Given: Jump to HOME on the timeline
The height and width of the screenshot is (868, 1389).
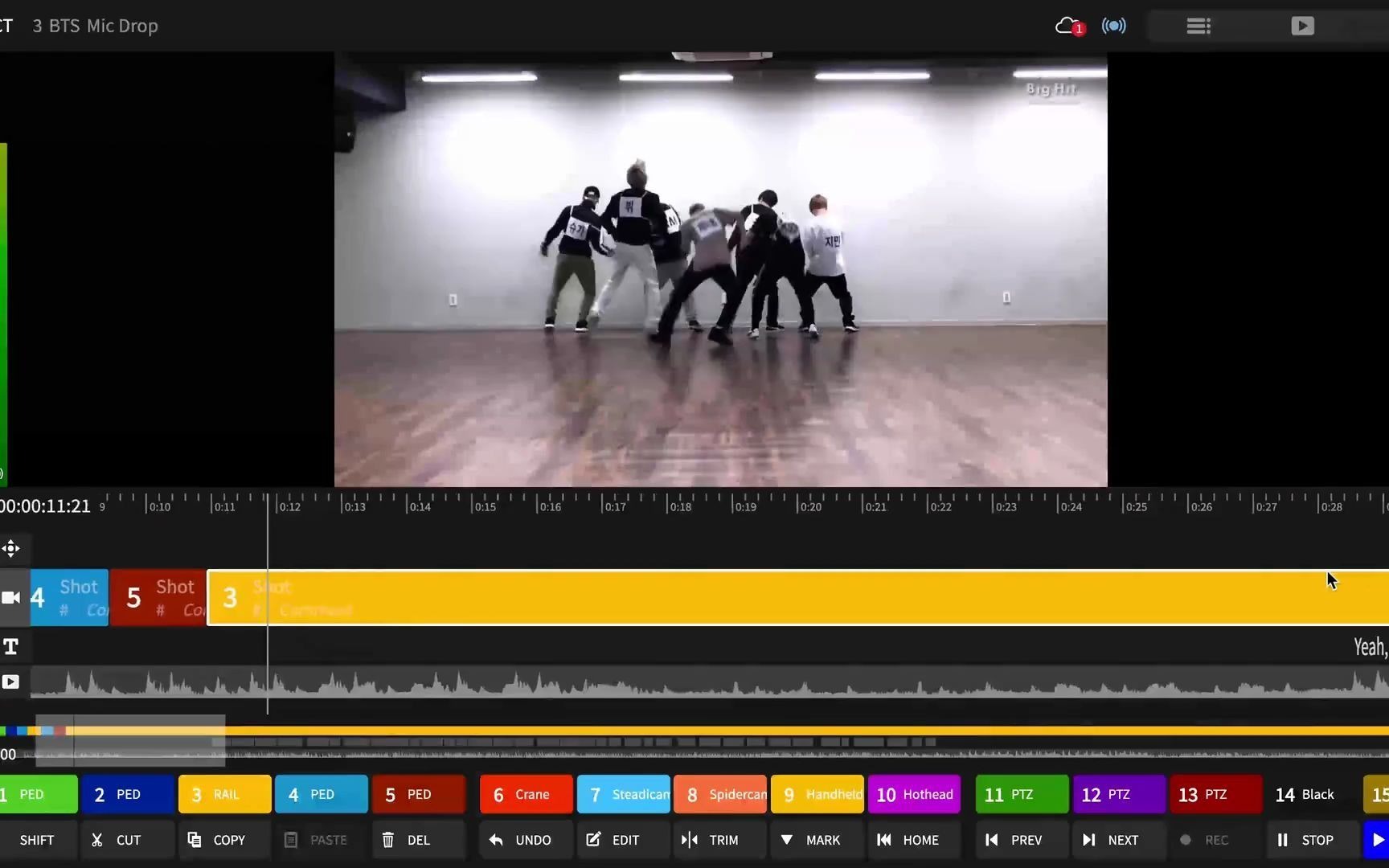Looking at the screenshot, I should pyautogui.click(x=912, y=839).
